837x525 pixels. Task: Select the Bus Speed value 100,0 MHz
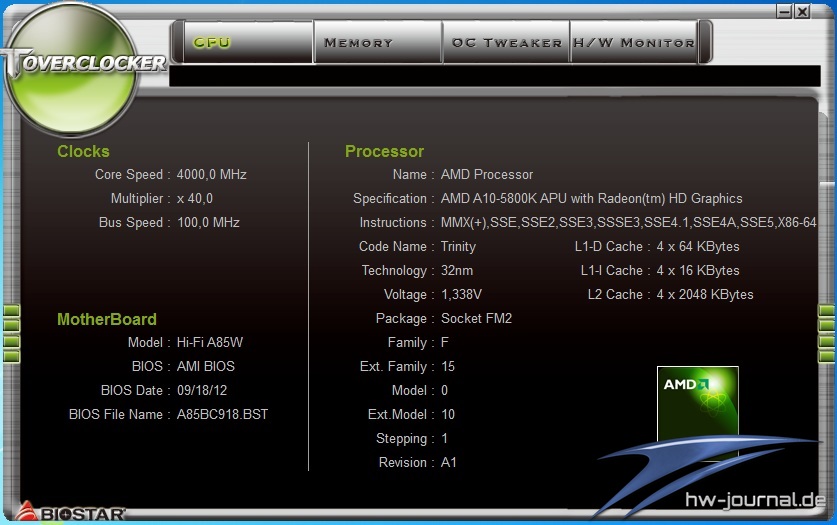(208, 222)
